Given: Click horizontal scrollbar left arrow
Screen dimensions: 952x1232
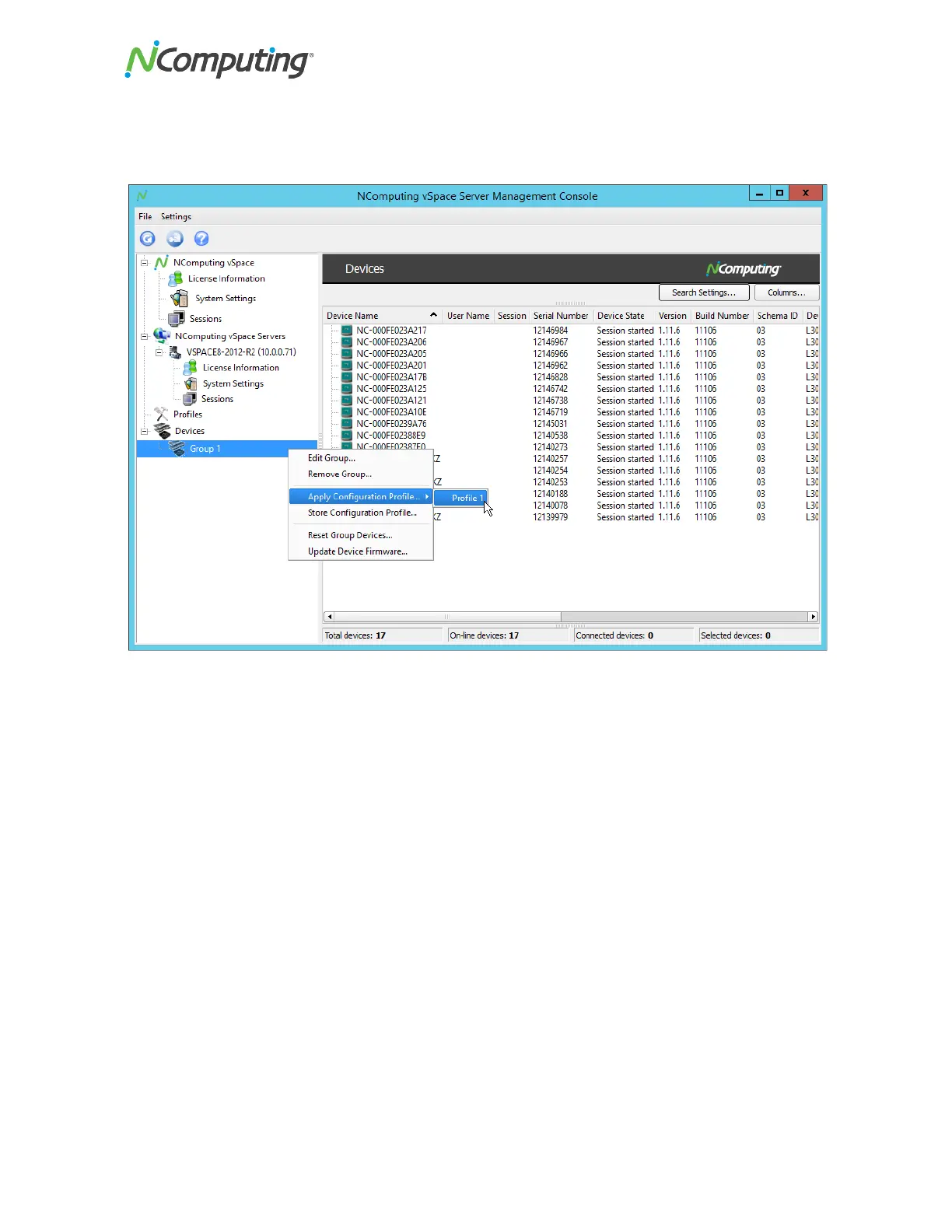Looking at the screenshot, I should pyautogui.click(x=329, y=617).
